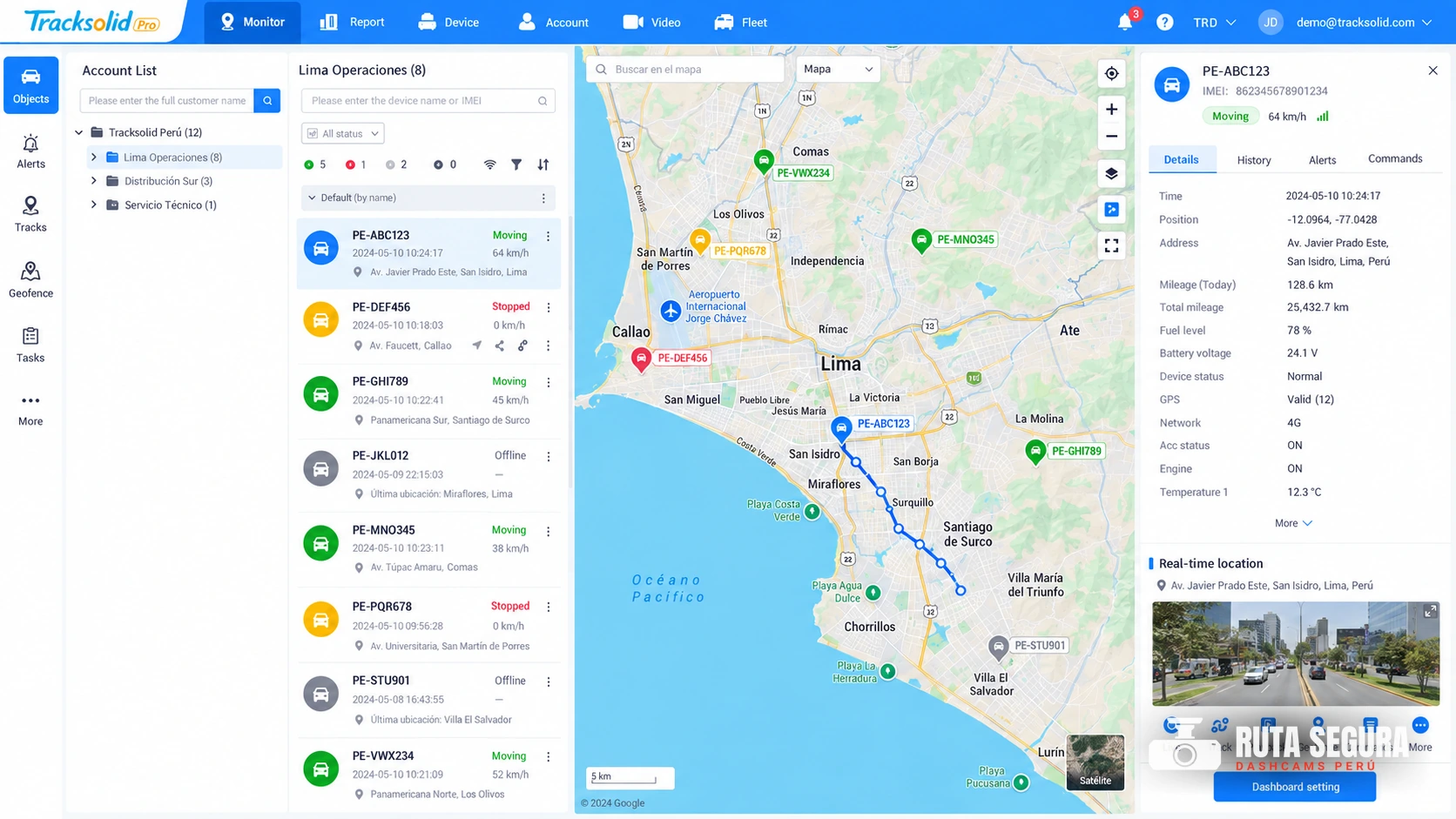Switch map to Satélite view
The image size is (1456, 819).
click(x=1095, y=762)
